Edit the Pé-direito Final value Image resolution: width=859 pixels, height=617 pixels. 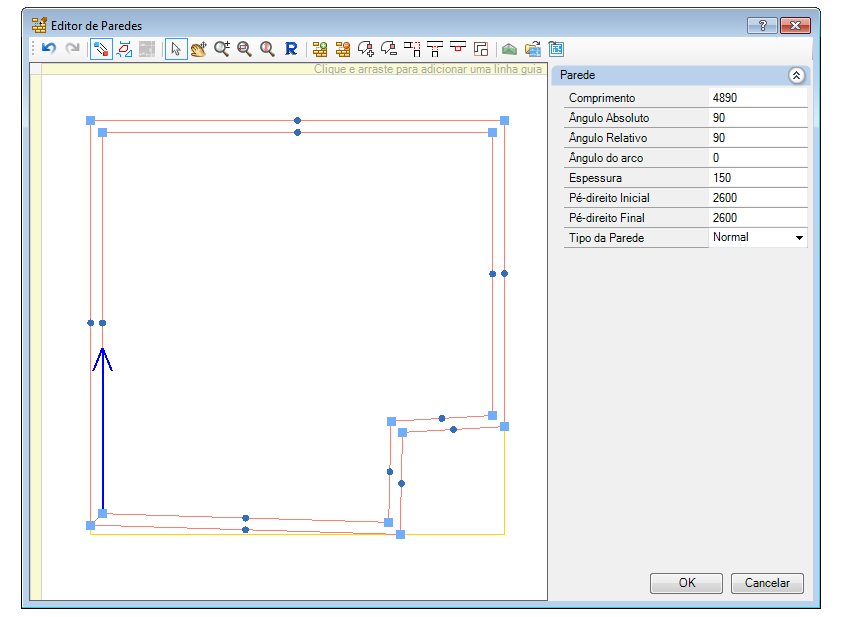tap(758, 218)
